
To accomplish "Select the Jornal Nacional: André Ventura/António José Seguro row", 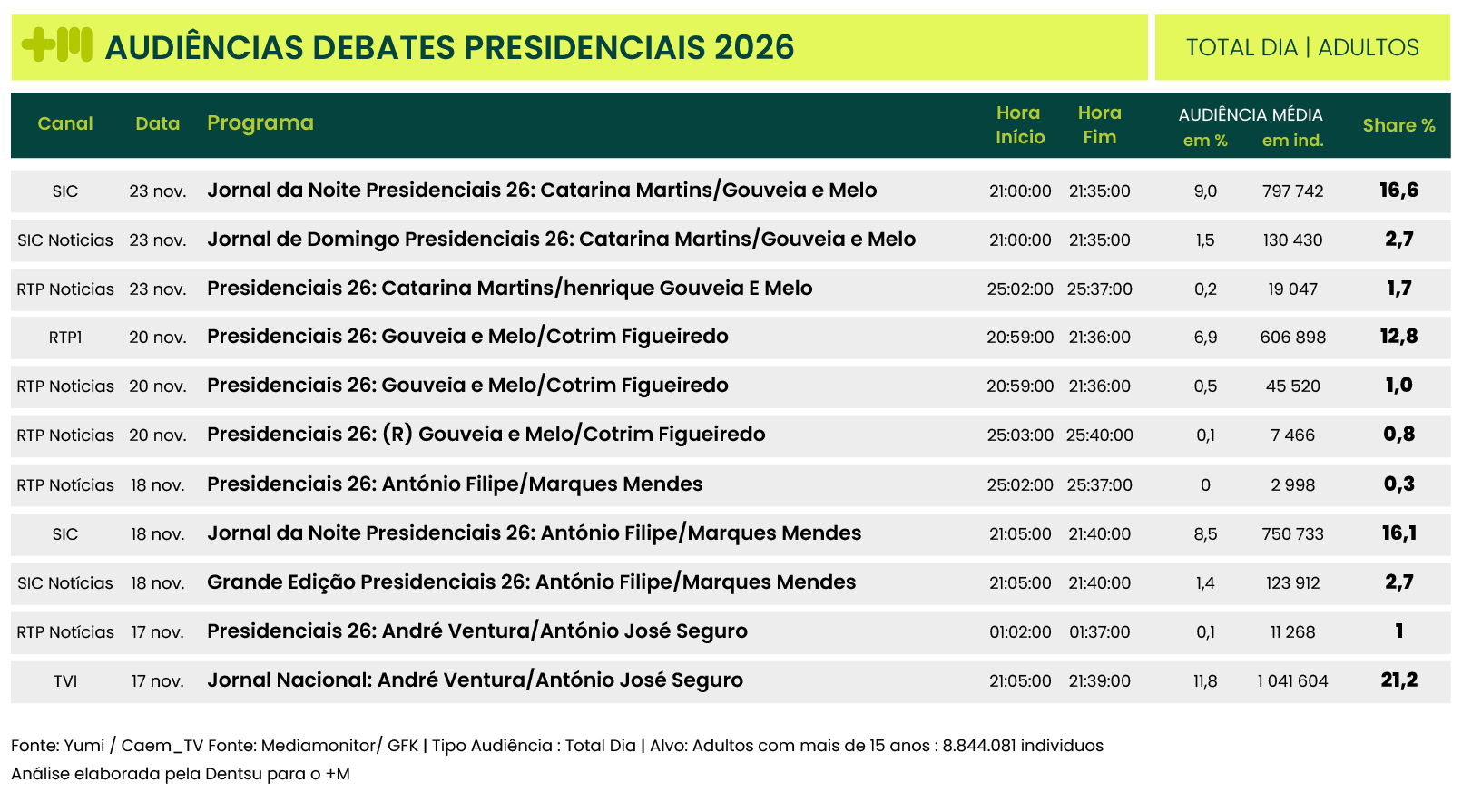I will pos(475,680).
